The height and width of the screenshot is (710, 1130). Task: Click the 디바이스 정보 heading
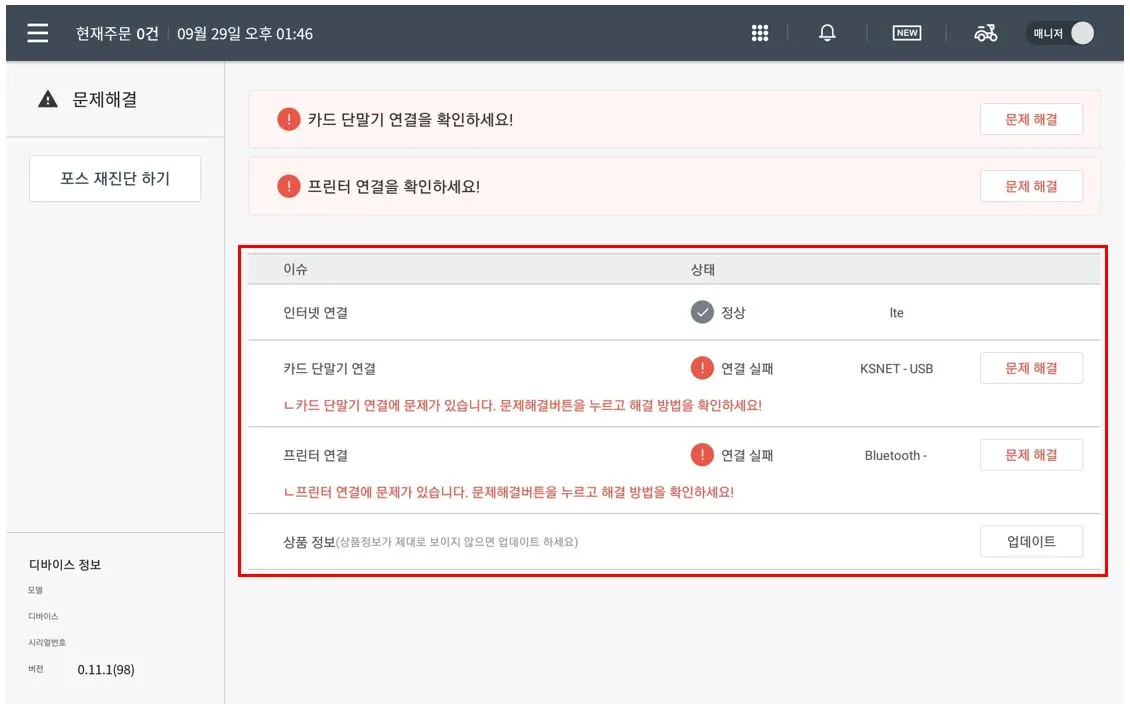pyautogui.click(x=65, y=565)
